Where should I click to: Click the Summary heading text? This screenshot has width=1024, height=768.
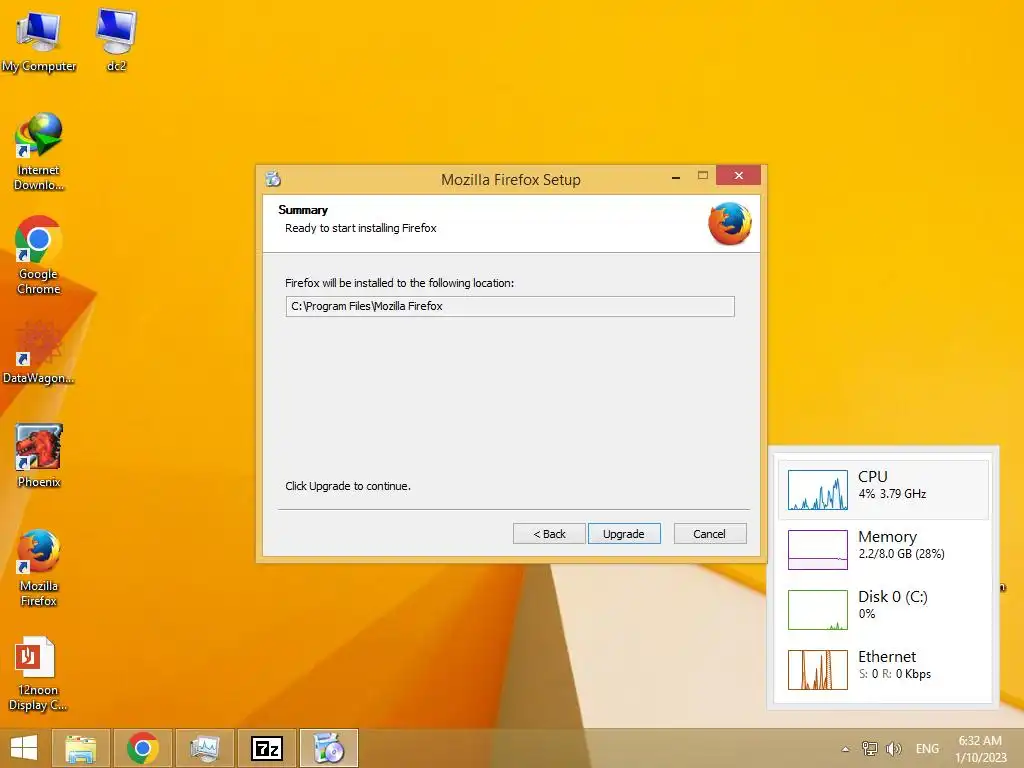(303, 210)
